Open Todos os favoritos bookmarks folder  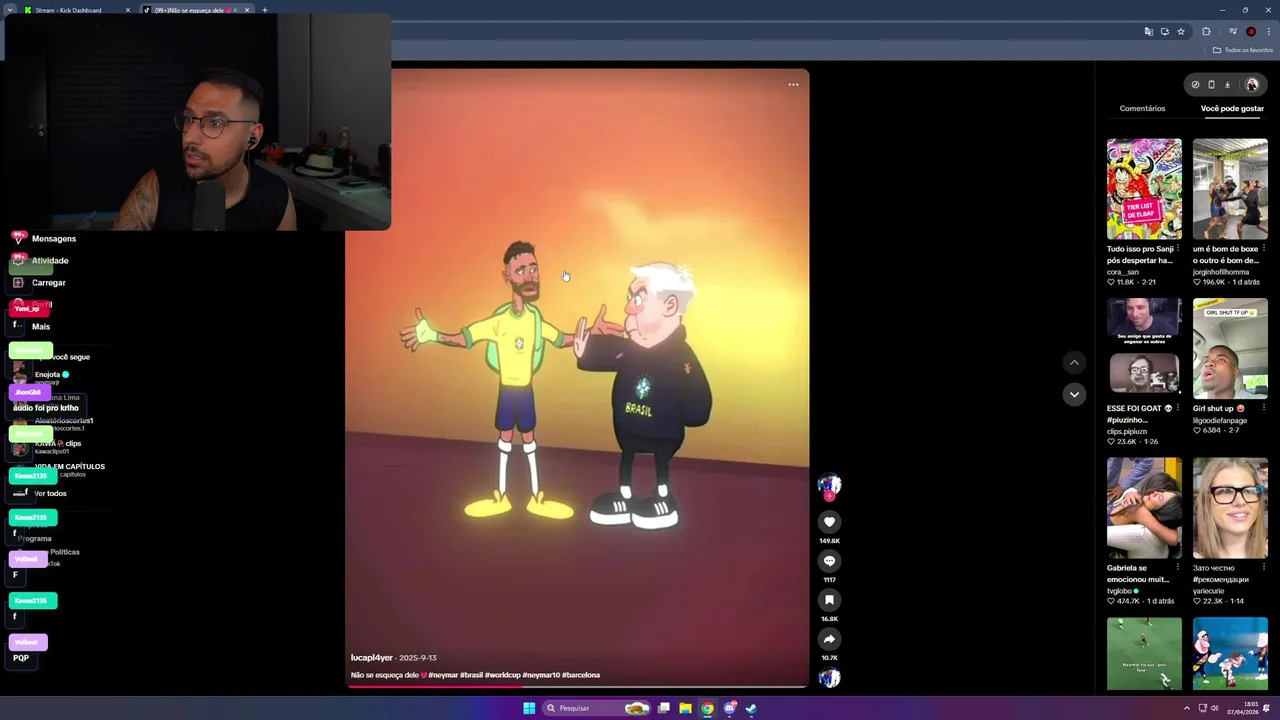[x=1243, y=50]
